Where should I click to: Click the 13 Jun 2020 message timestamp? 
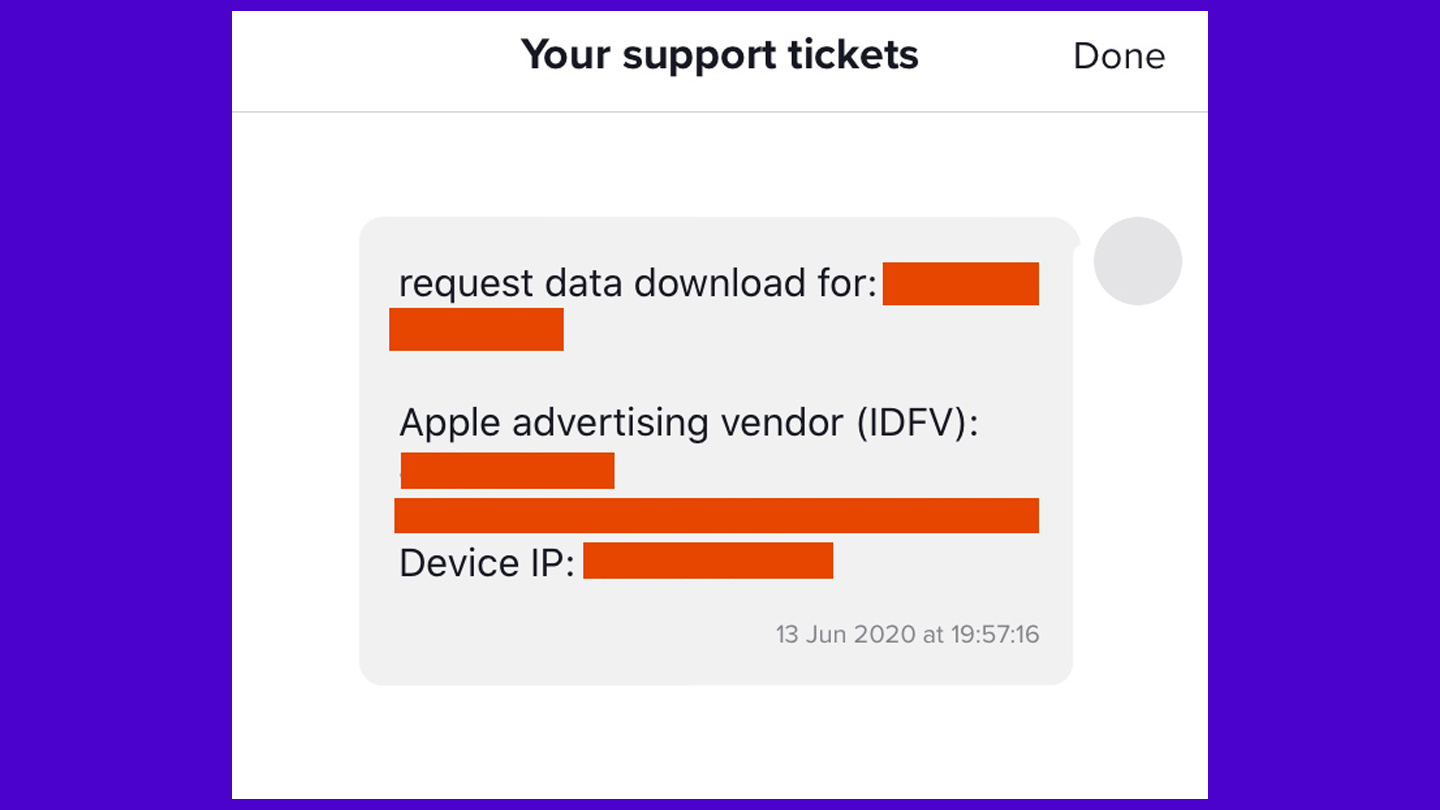tap(906, 634)
